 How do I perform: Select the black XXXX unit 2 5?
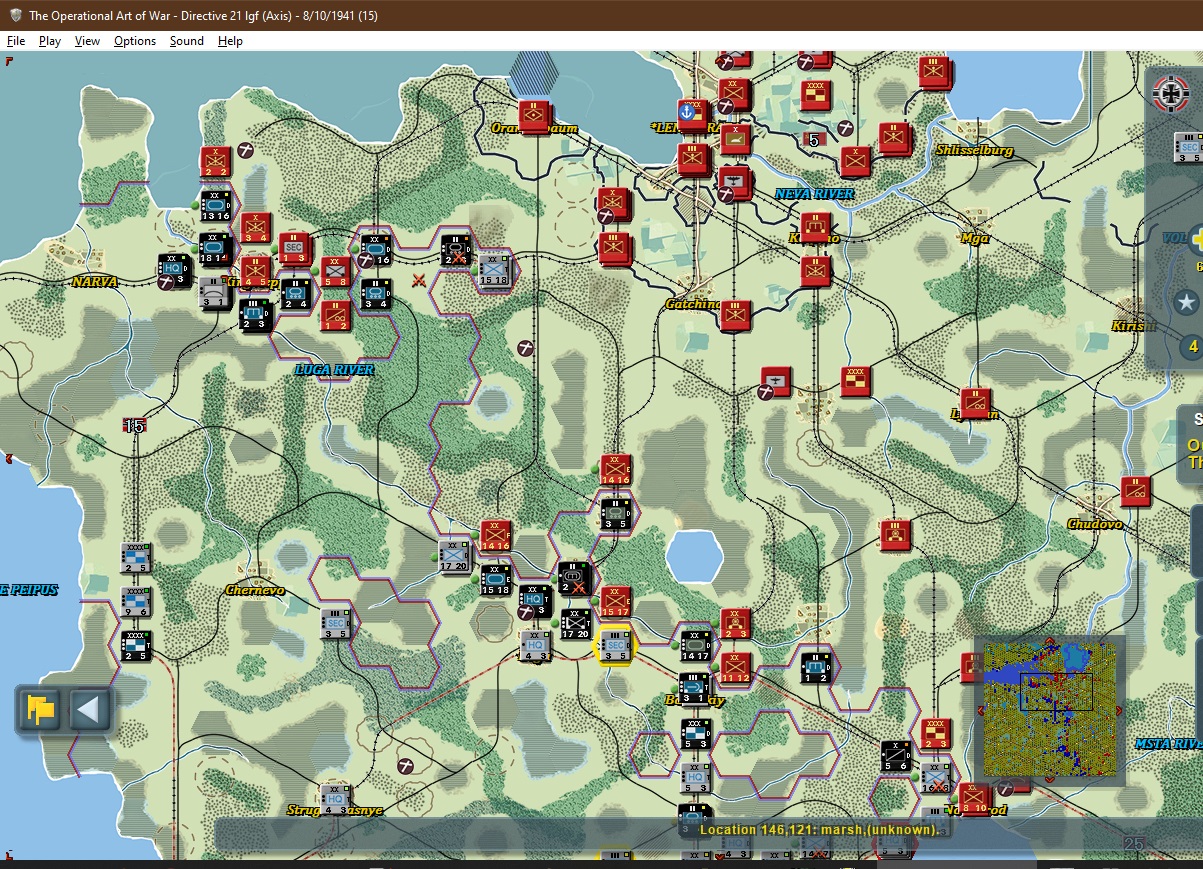pyautogui.click(x=136, y=645)
